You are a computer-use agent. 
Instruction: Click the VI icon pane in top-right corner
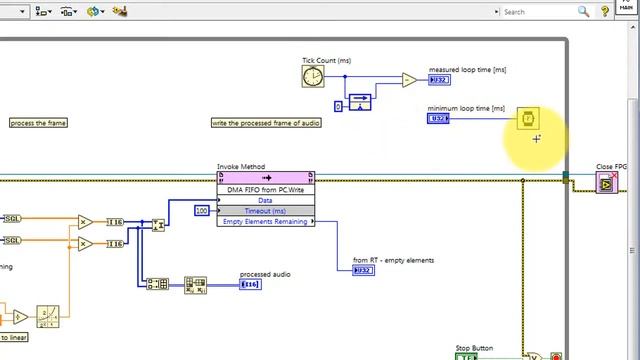point(626,6)
